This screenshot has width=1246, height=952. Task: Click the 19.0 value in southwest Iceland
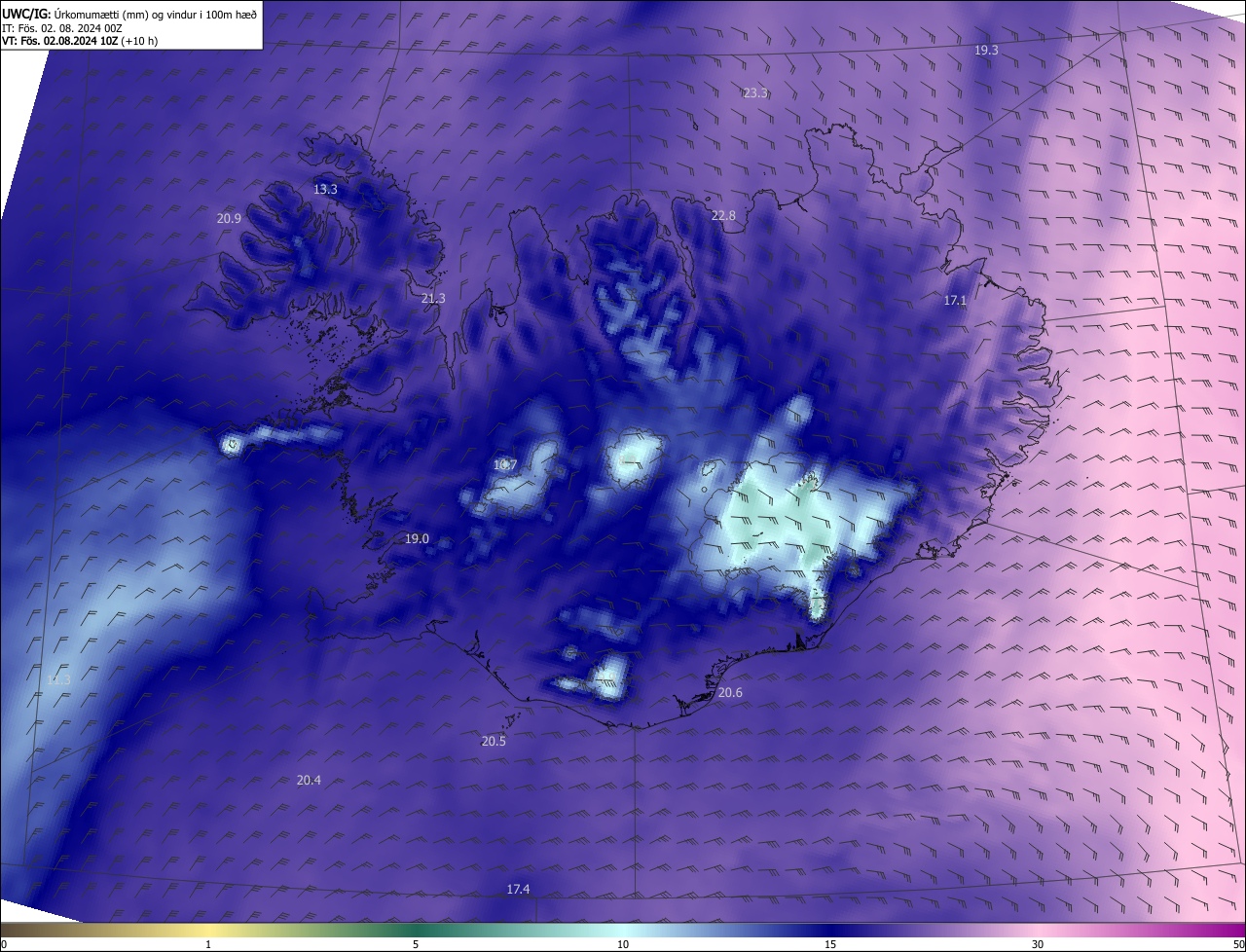pos(417,538)
